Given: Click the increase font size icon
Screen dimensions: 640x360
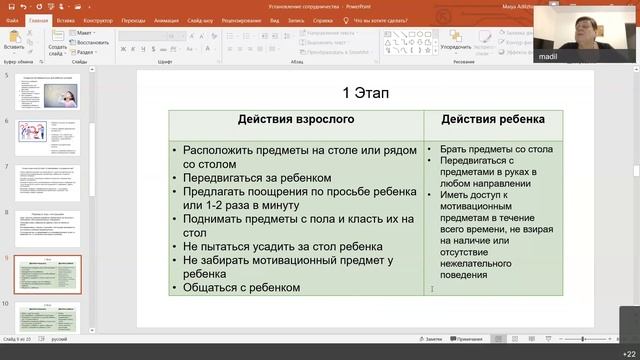Looking at the screenshot, I should pyautogui.click(x=192, y=36).
